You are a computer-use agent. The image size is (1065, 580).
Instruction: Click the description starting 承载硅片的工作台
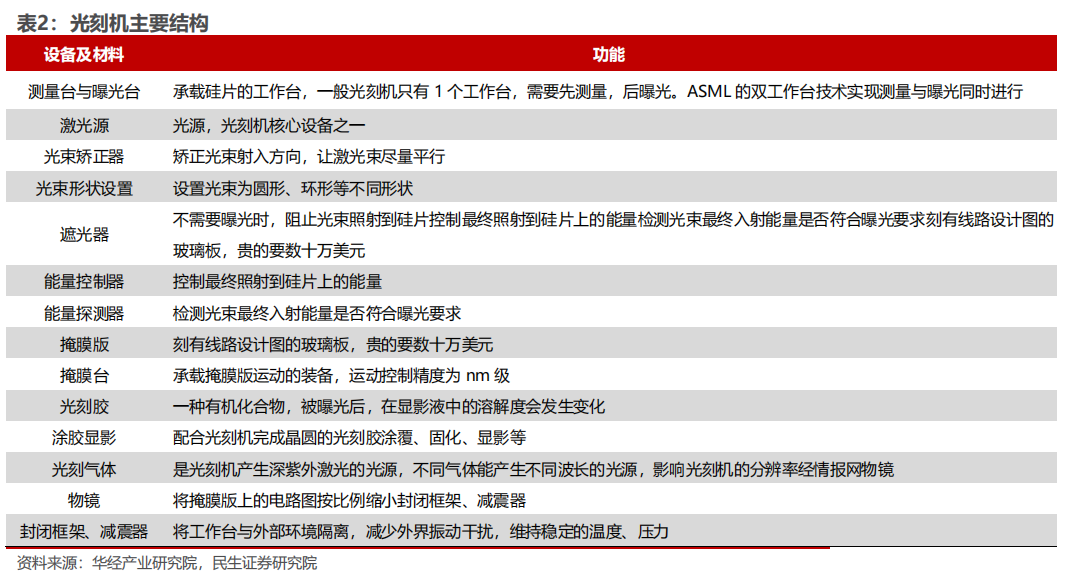click(x=598, y=92)
